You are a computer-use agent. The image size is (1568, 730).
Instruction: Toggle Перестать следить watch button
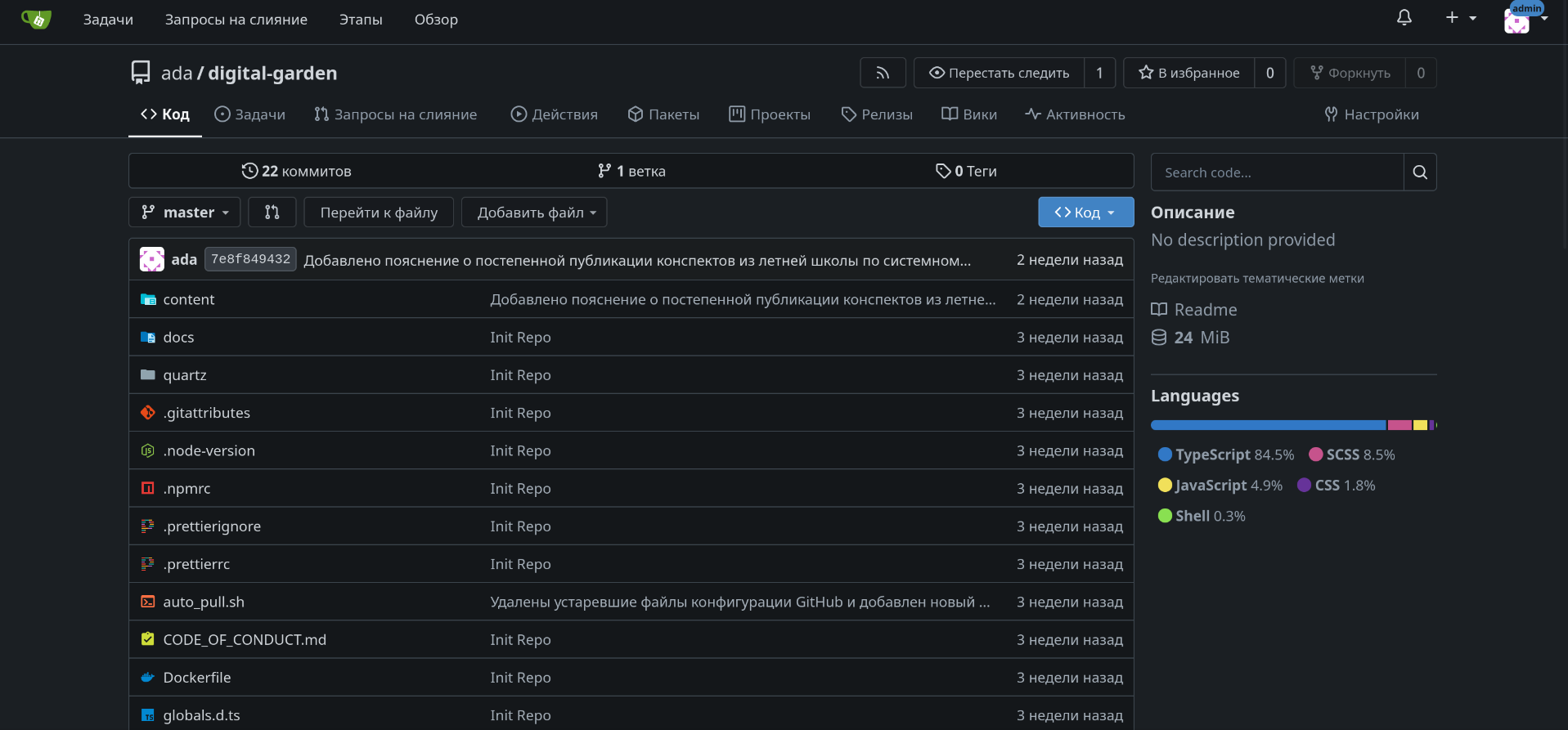pos(999,73)
